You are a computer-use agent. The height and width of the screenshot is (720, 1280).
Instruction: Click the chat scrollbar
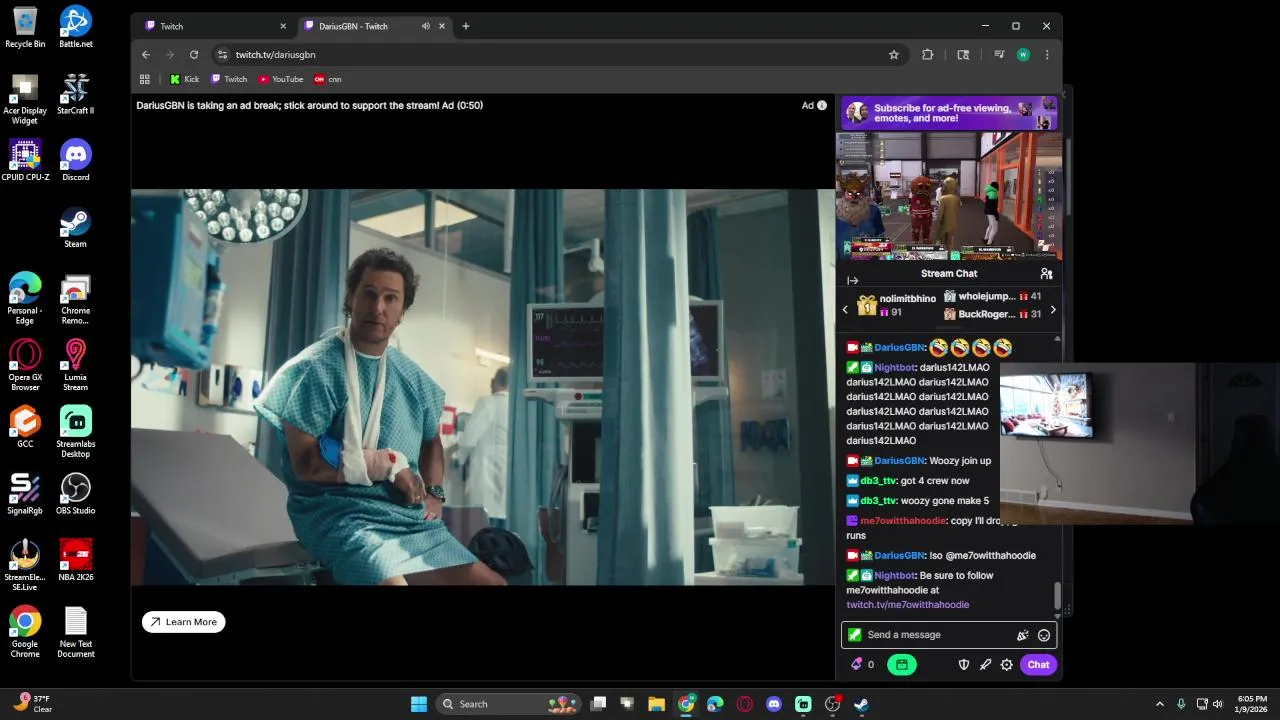tap(1057, 596)
